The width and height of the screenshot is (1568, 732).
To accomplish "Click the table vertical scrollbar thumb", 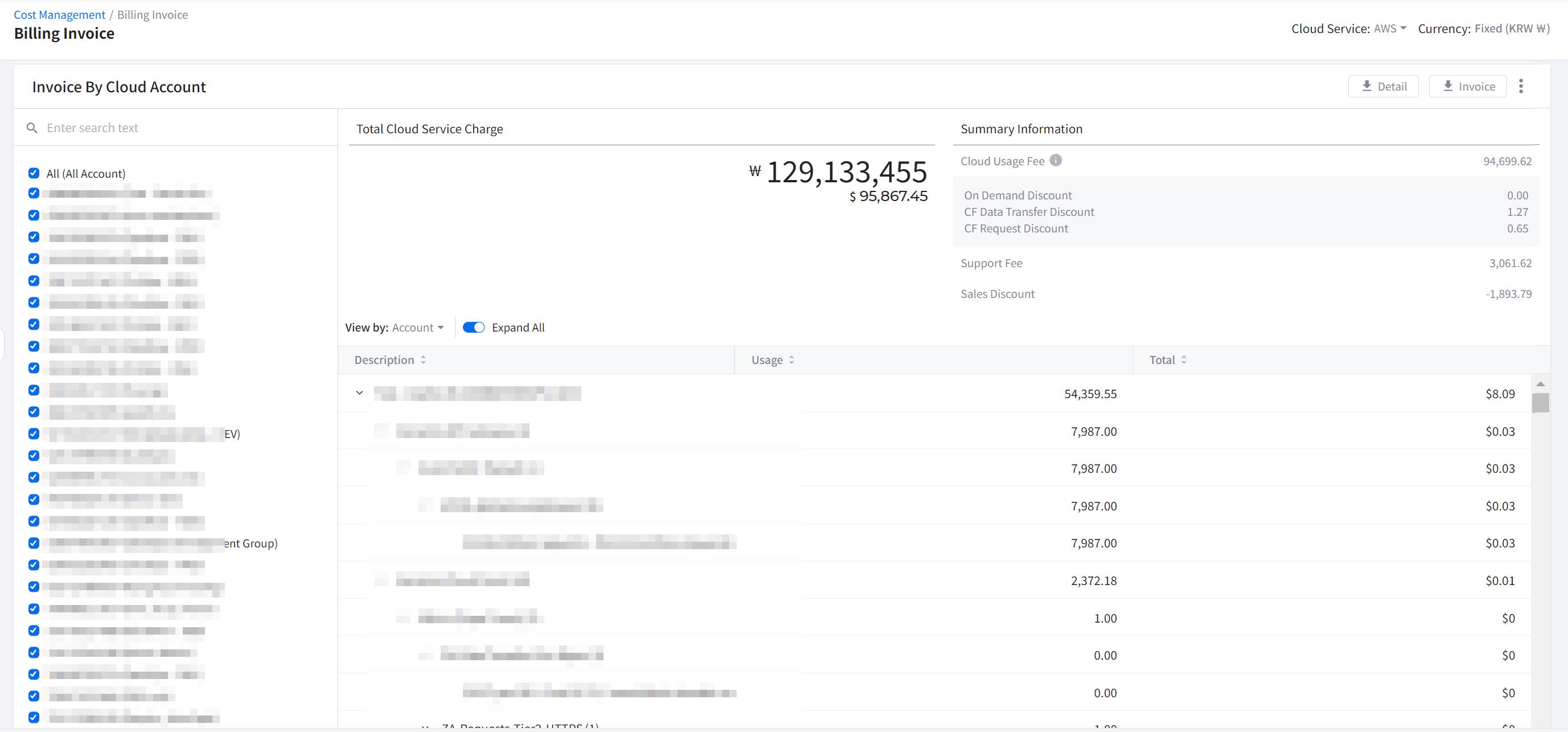I will pos(1540,403).
